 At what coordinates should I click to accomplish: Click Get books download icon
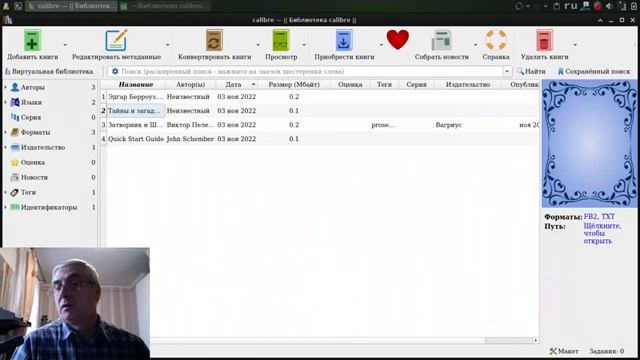[x=344, y=40]
